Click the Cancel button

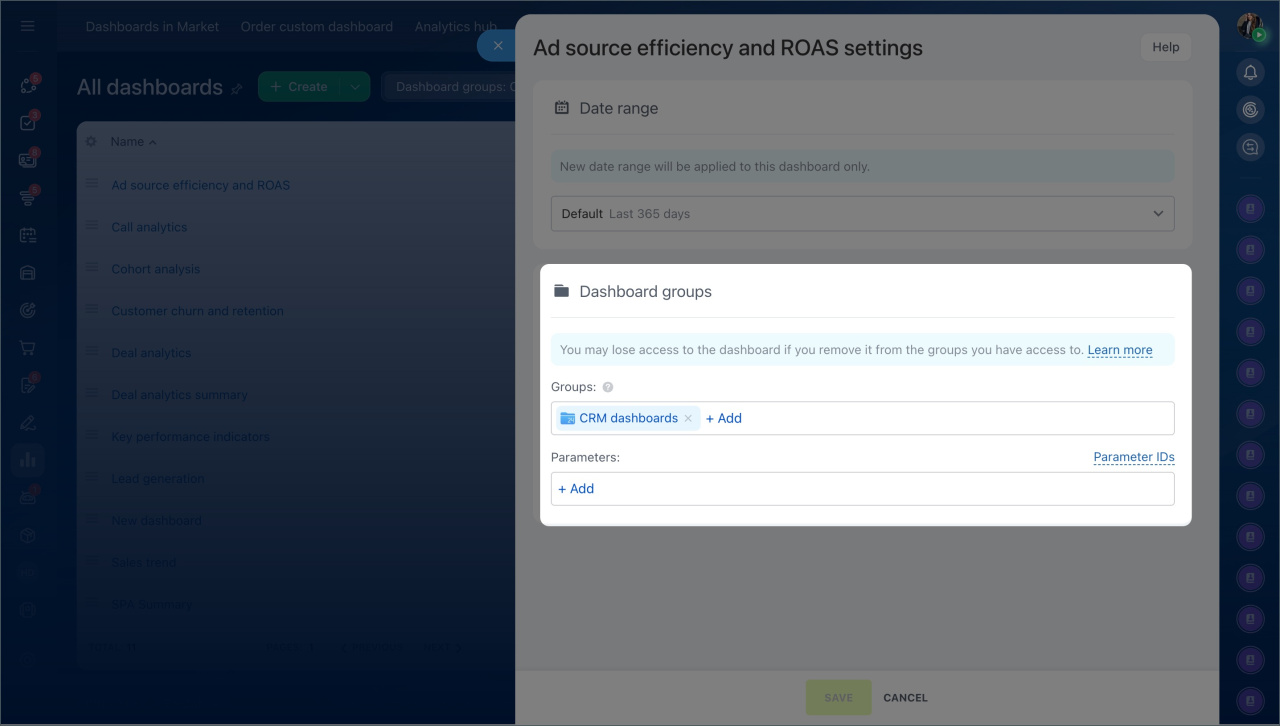pyautogui.click(x=905, y=698)
